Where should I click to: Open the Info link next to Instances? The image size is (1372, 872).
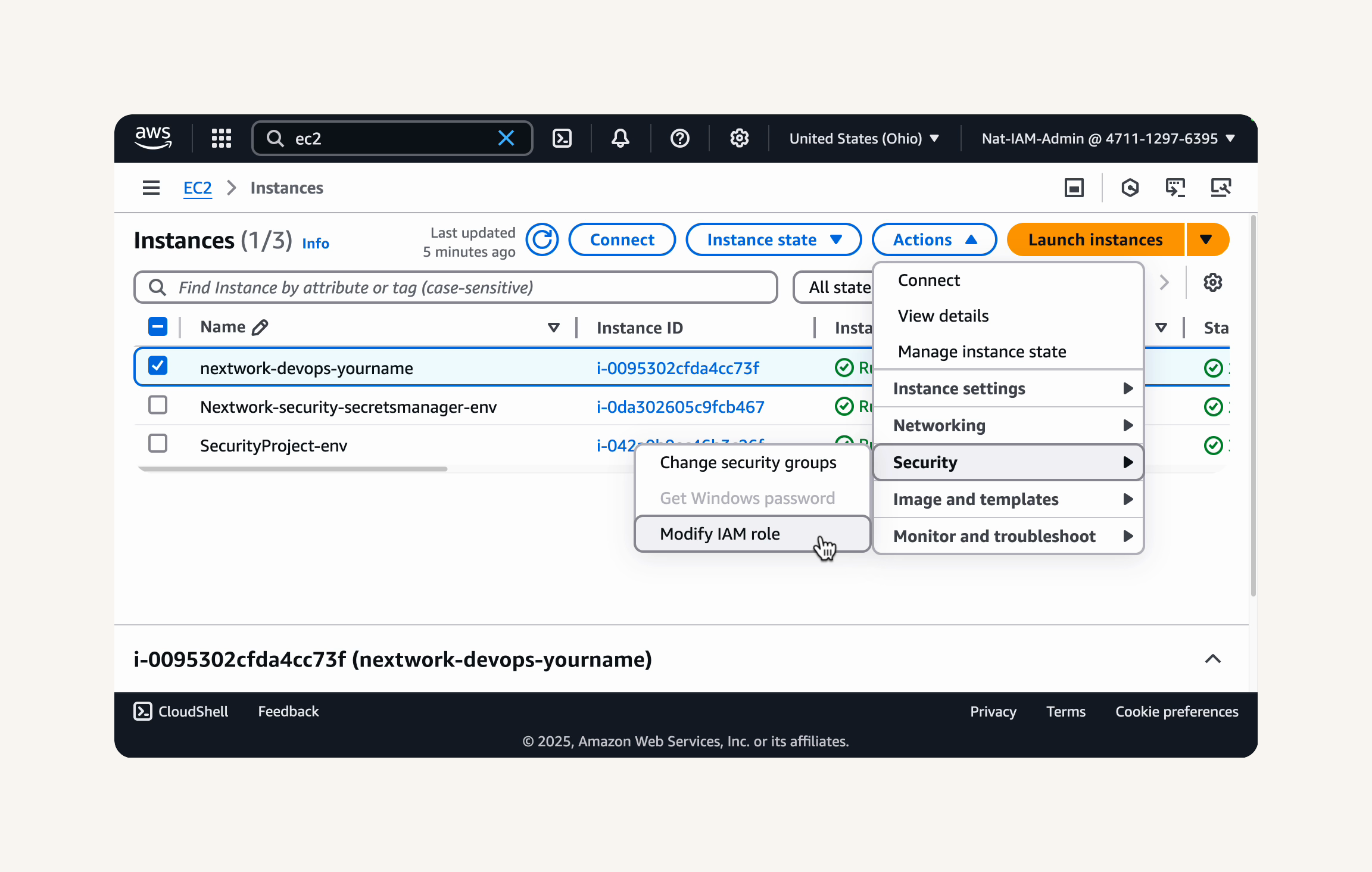tap(316, 243)
